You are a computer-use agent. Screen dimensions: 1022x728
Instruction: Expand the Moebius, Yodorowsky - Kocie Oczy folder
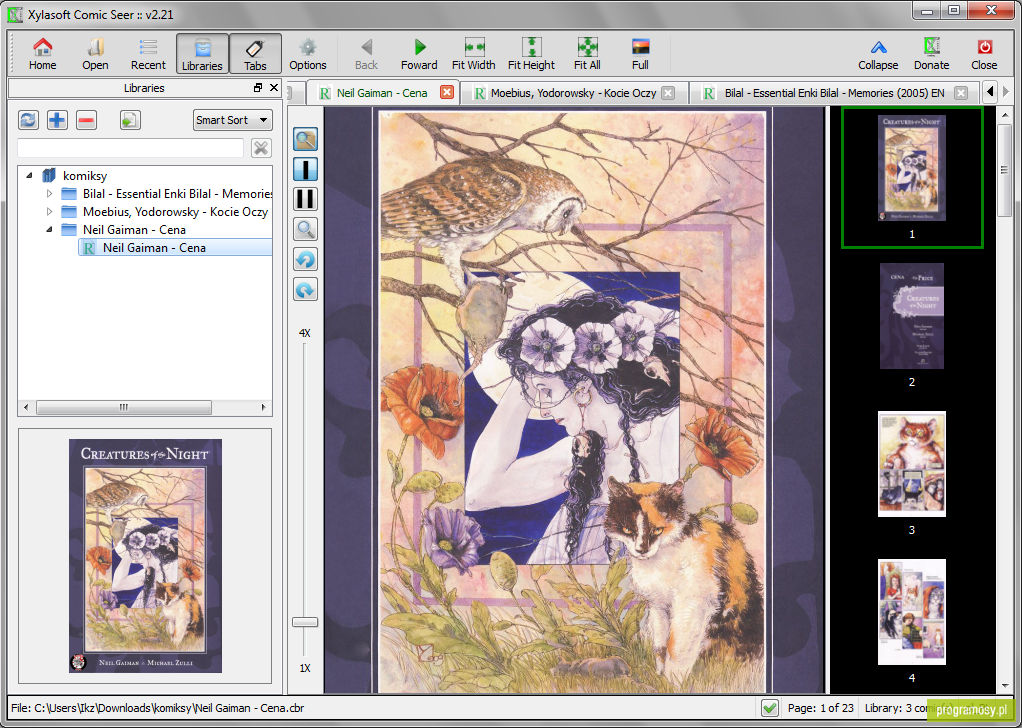[49, 212]
